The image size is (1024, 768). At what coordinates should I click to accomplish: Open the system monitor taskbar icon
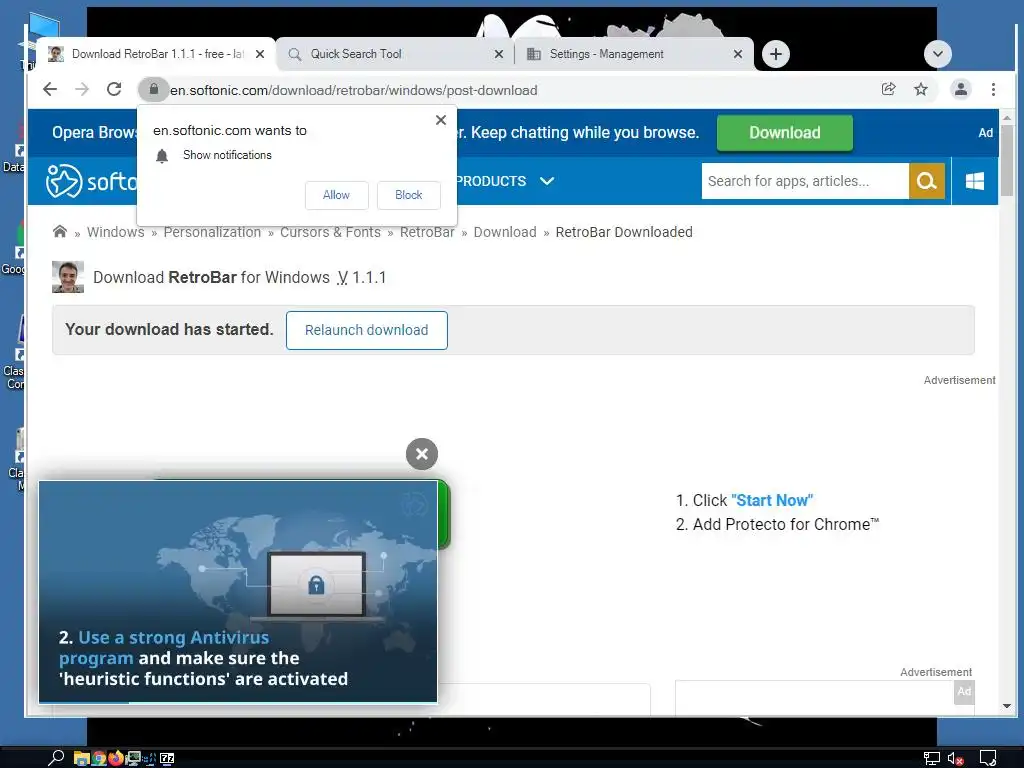133,758
